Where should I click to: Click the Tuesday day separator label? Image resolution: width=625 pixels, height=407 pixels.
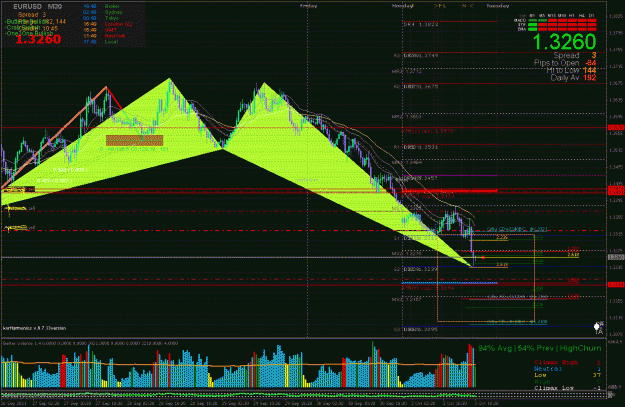tap(498, 6)
